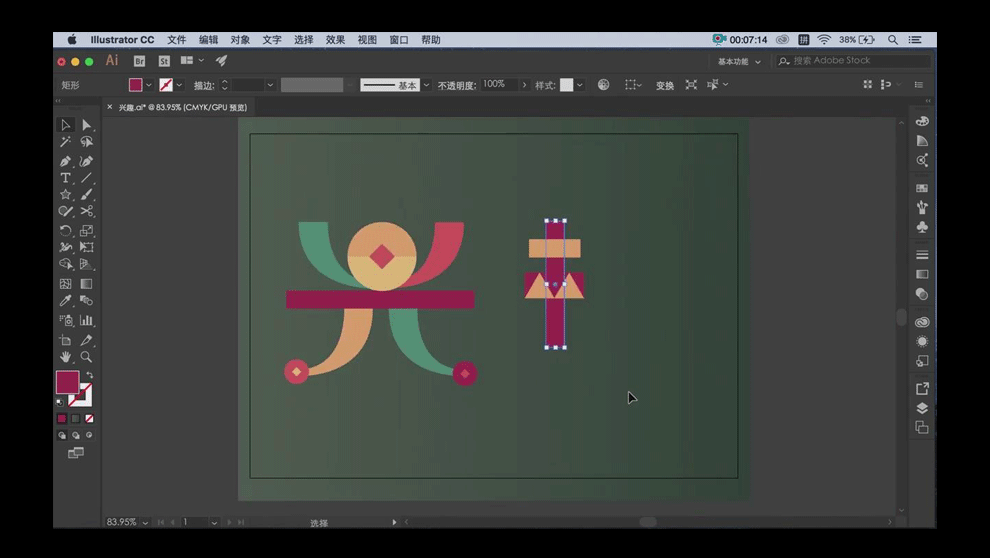Click the large crimson Fill swatch
Screen dimensions: 990x558
pyautogui.click(x=66, y=382)
